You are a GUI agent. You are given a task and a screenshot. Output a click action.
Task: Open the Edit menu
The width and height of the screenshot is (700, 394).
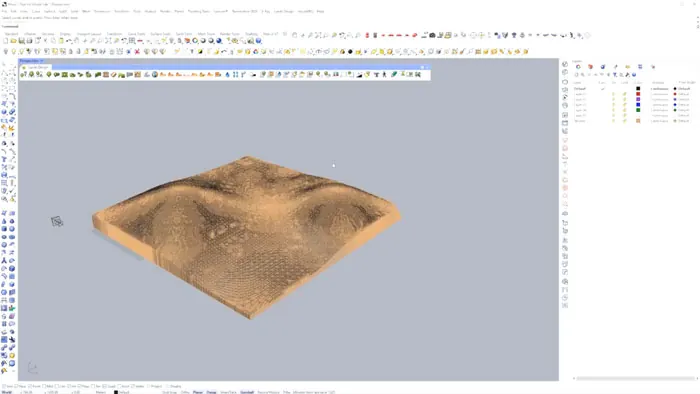(x=13, y=12)
